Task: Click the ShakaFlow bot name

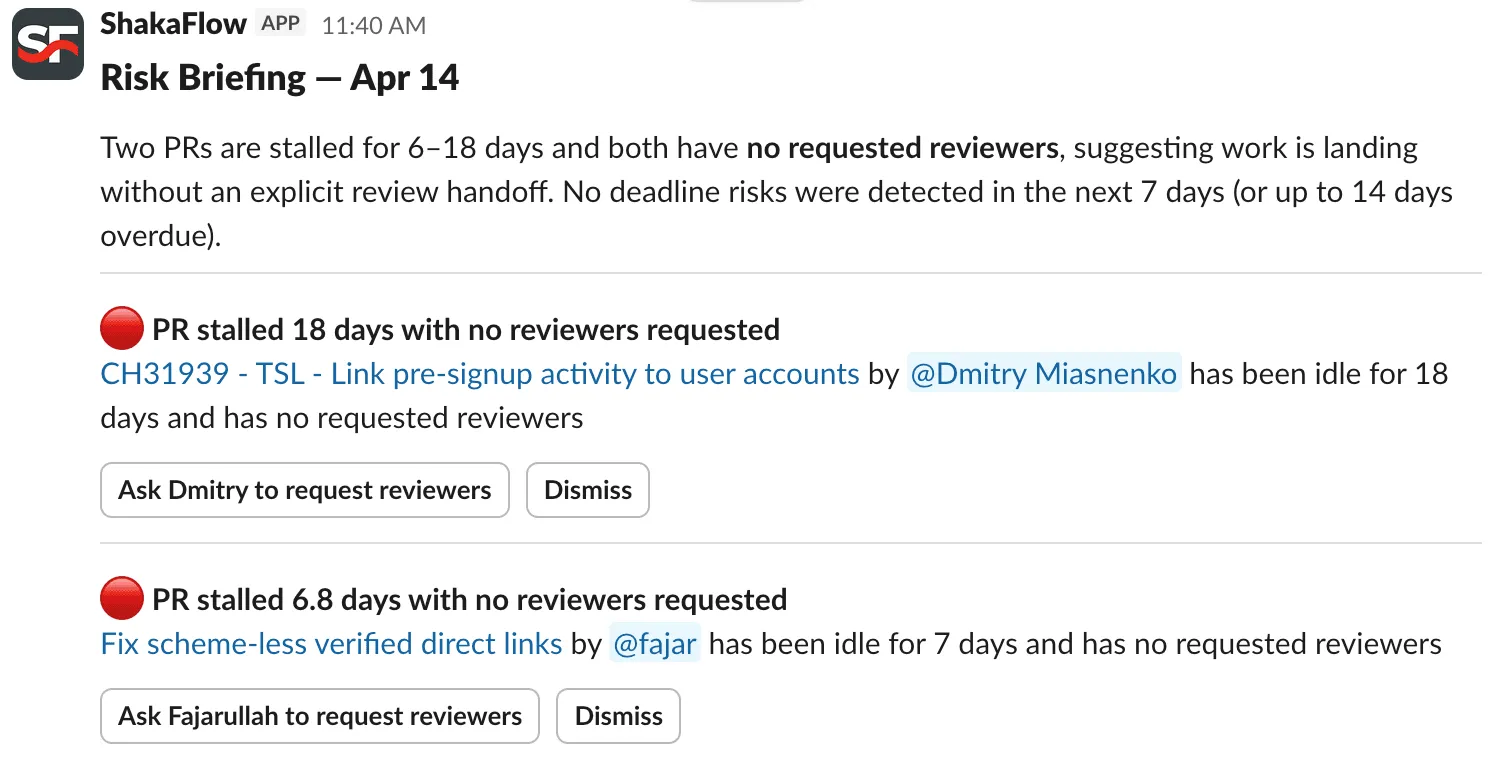Action: coord(173,23)
